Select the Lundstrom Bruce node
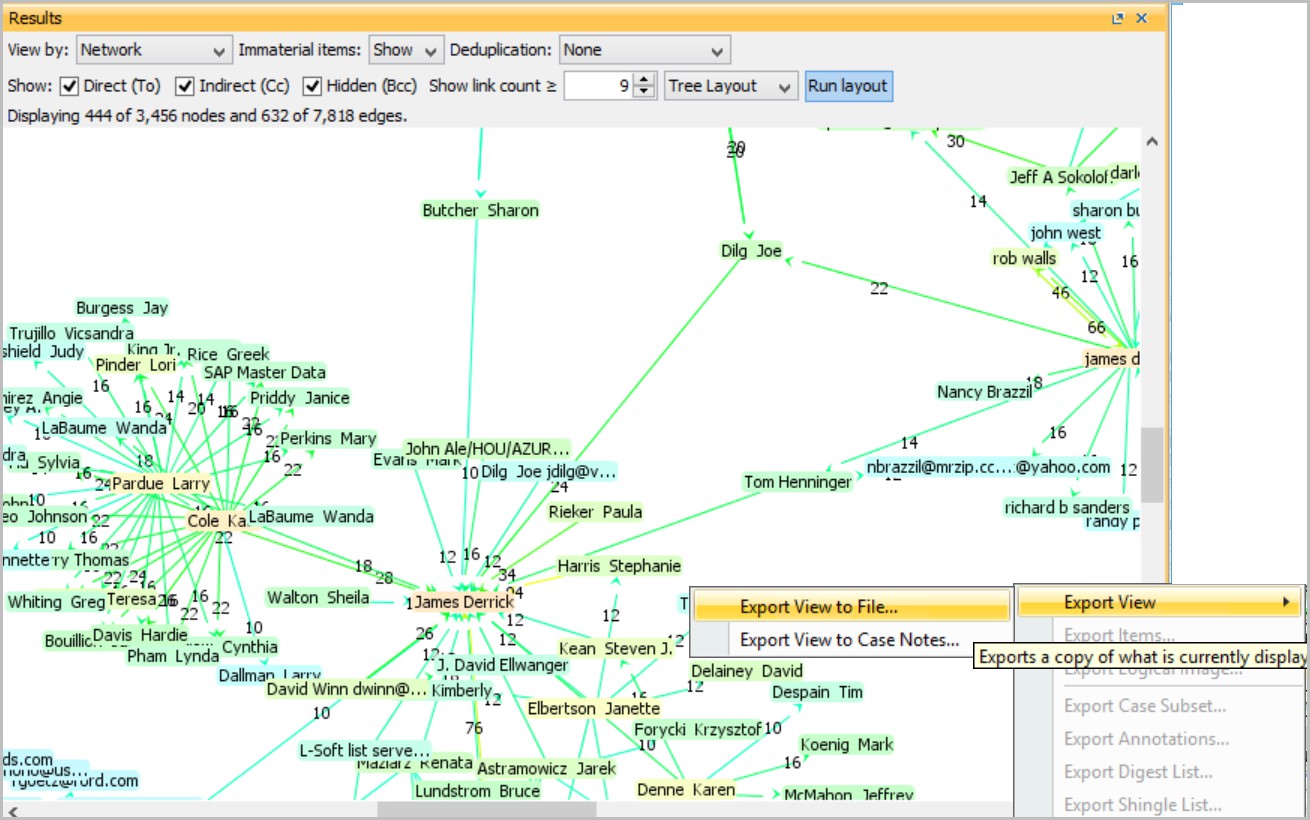 click(477, 791)
